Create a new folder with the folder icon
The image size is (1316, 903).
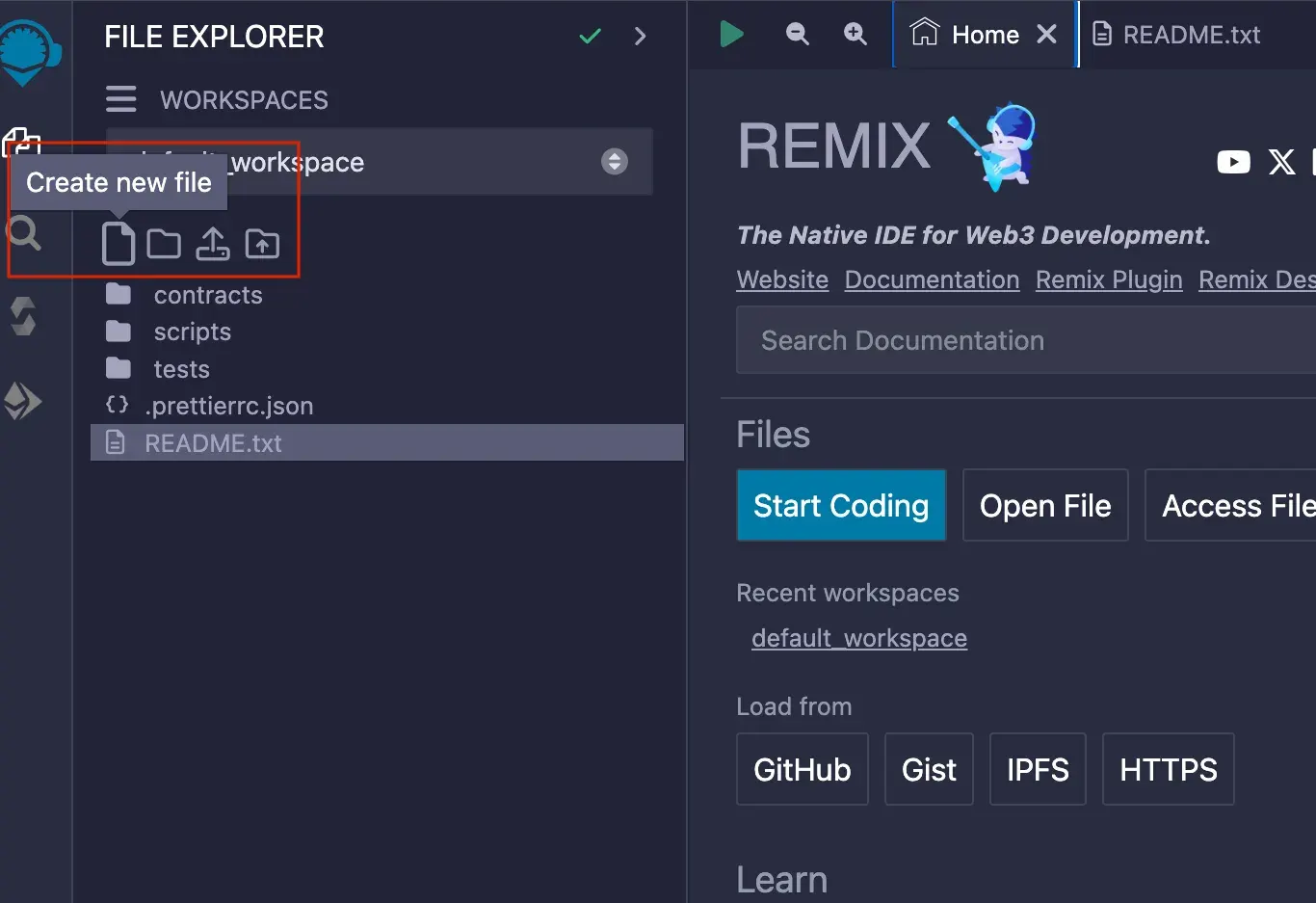[164, 244]
